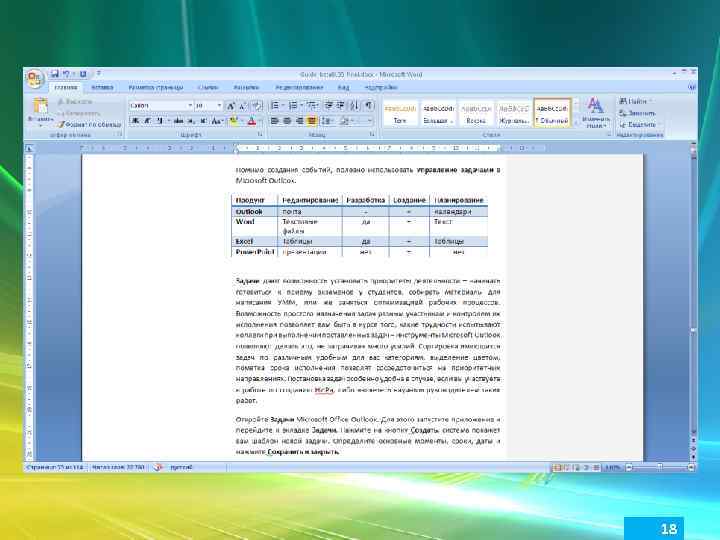This screenshot has height=540, width=720.
Task: Align text left
Action: pos(275,121)
